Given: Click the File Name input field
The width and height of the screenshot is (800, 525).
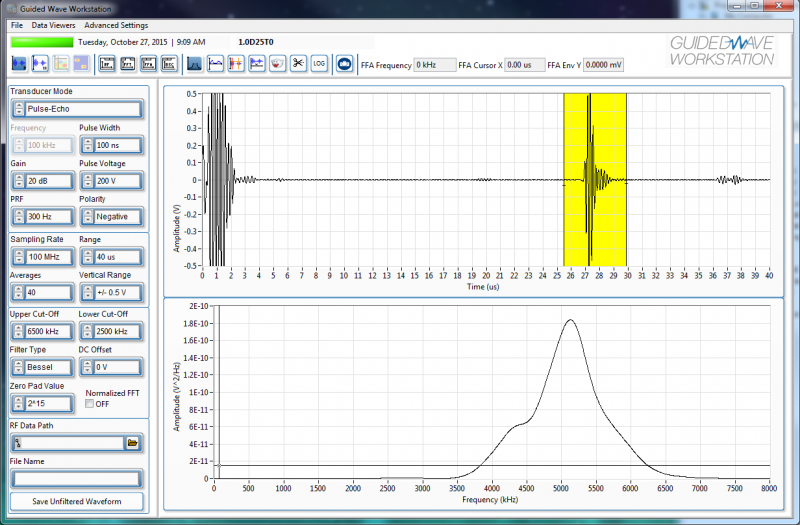Looking at the screenshot, I should pos(77,478).
